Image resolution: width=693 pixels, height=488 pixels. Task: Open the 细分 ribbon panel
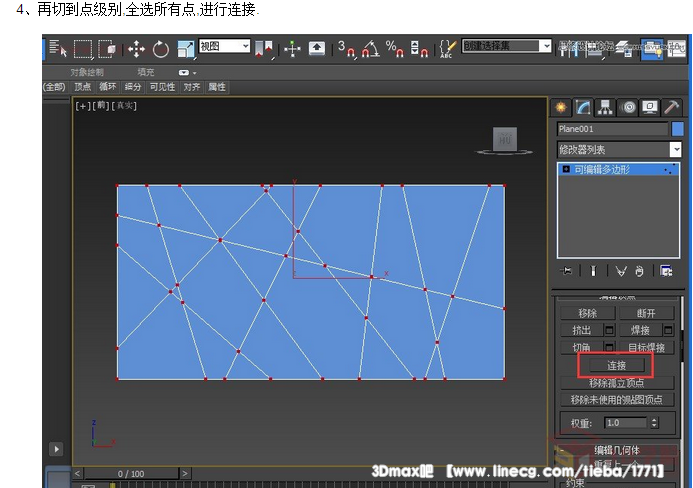pos(133,87)
